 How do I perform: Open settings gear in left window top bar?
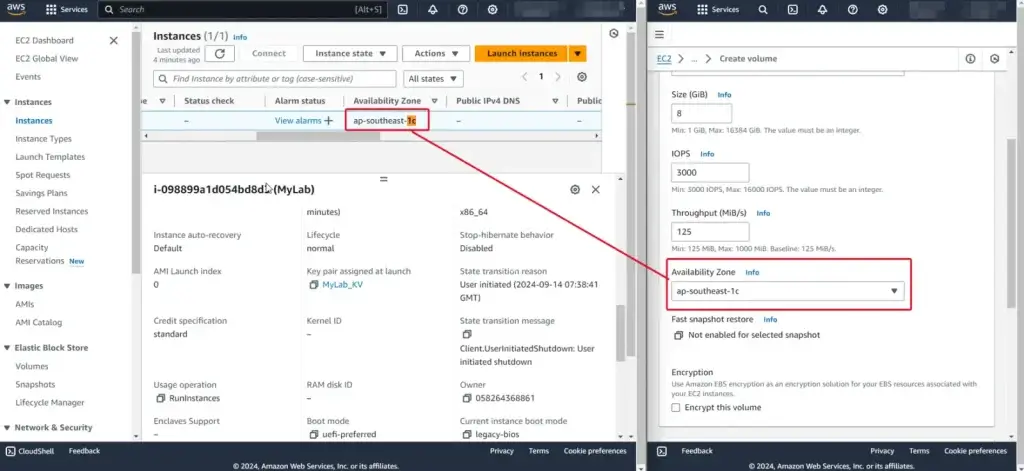(x=493, y=10)
